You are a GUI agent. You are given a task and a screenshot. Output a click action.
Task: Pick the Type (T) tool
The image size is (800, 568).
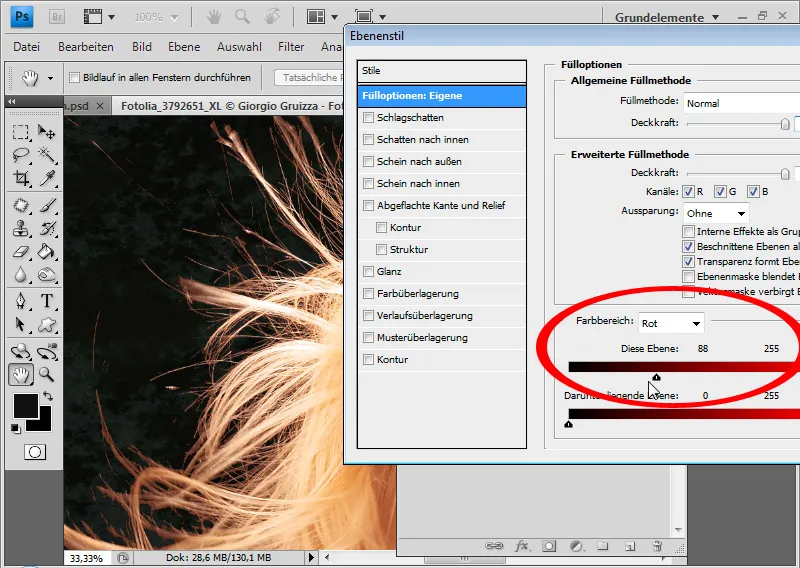tap(47, 301)
